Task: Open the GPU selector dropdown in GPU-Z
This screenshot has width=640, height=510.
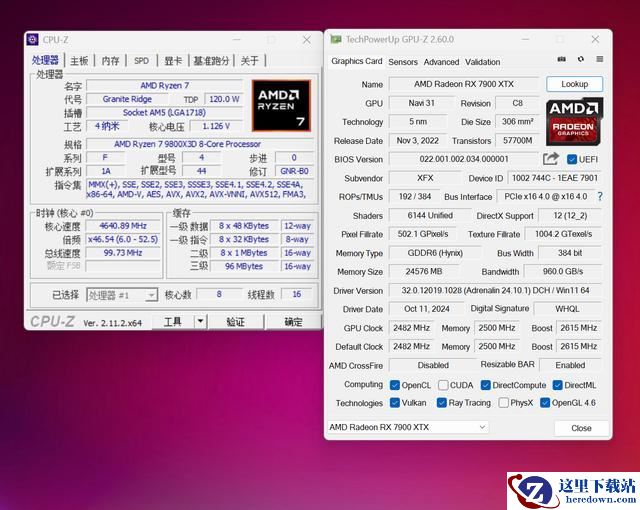Action: [407, 427]
